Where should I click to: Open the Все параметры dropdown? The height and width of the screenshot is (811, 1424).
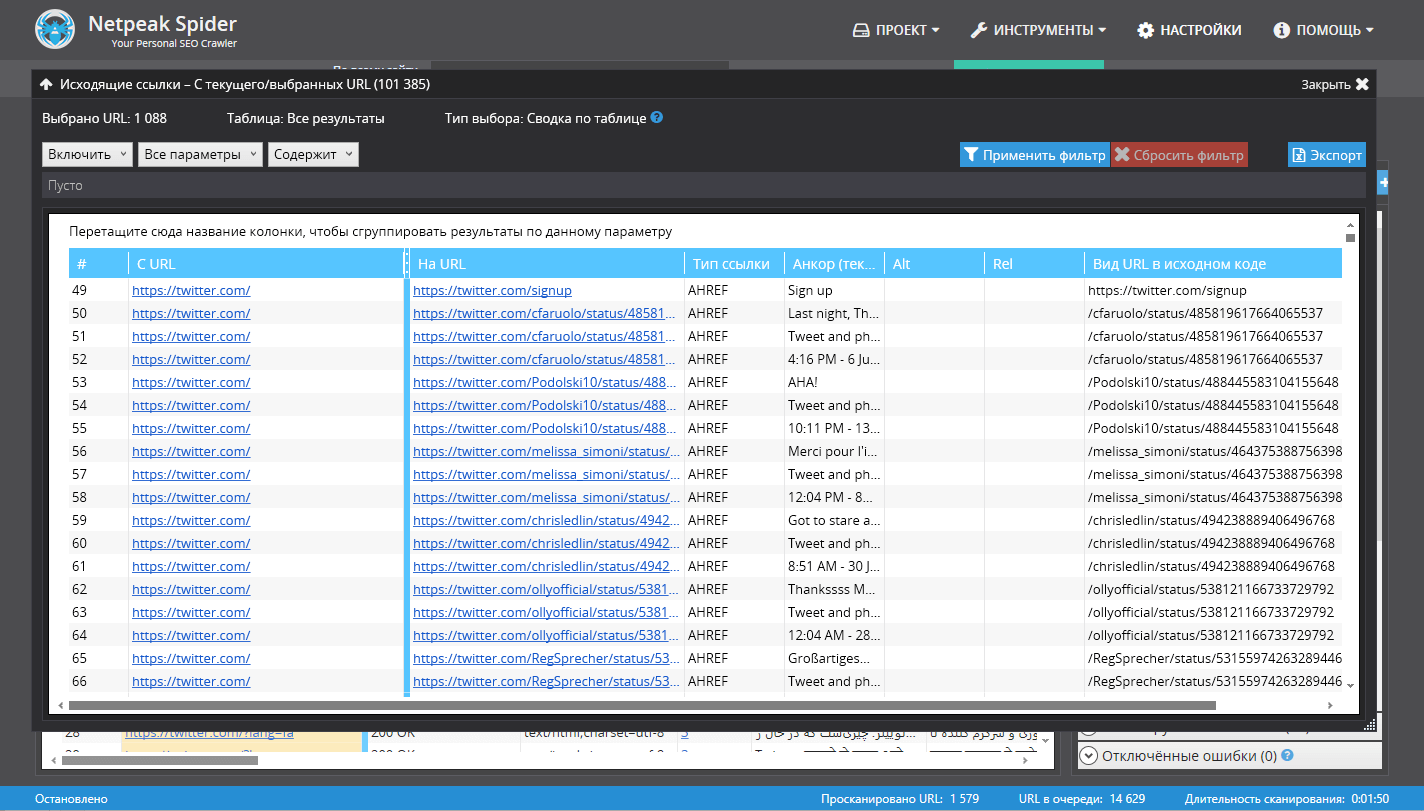pyautogui.click(x=200, y=155)
